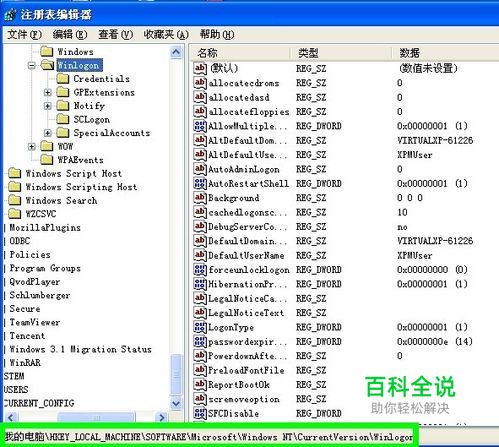This screenshot has height=447, width=499.
Task: Click string icon of allocatecdroms
Action: 200,83
